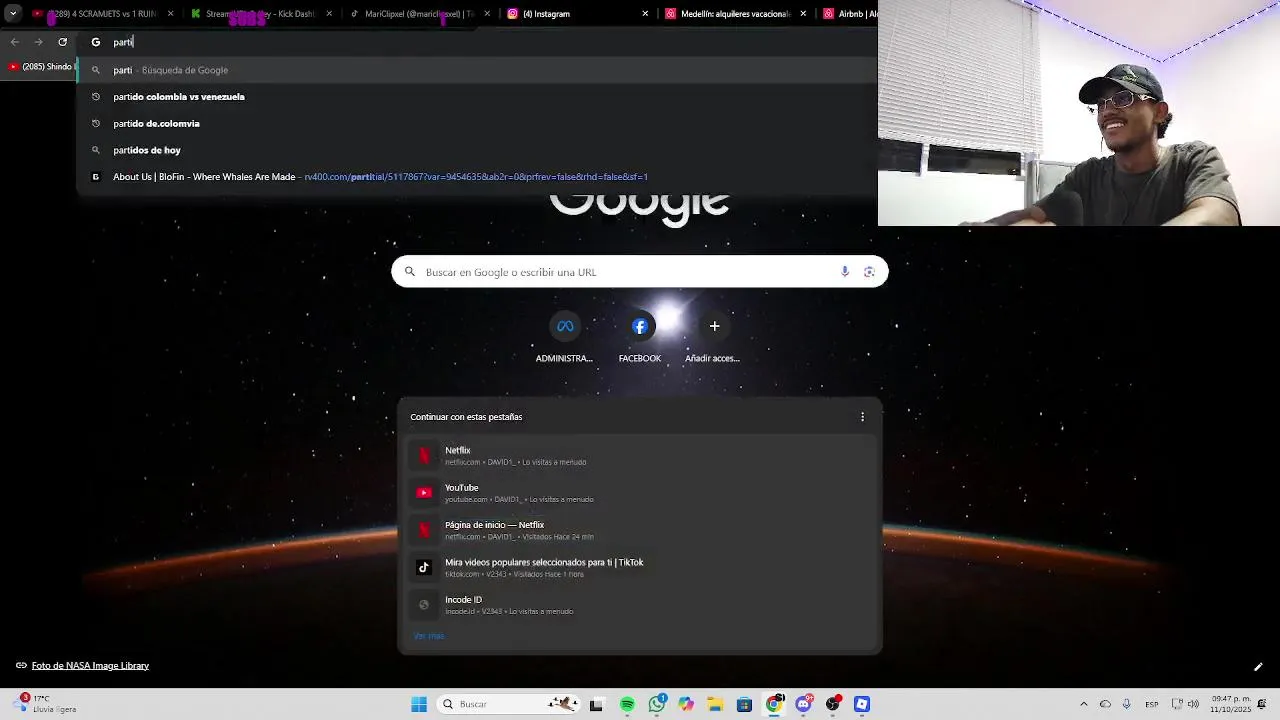1280x720 pixels.
Task: Open network and volume quick settings
Action: pyautogui.click(x=1187, y=704)
